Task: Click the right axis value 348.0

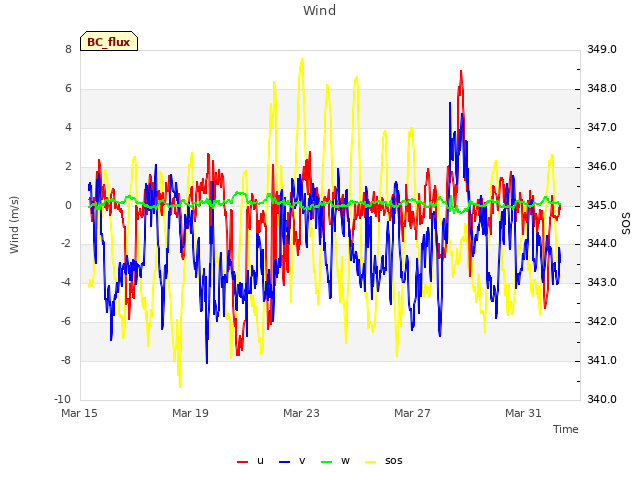Action: click(602, 88)
